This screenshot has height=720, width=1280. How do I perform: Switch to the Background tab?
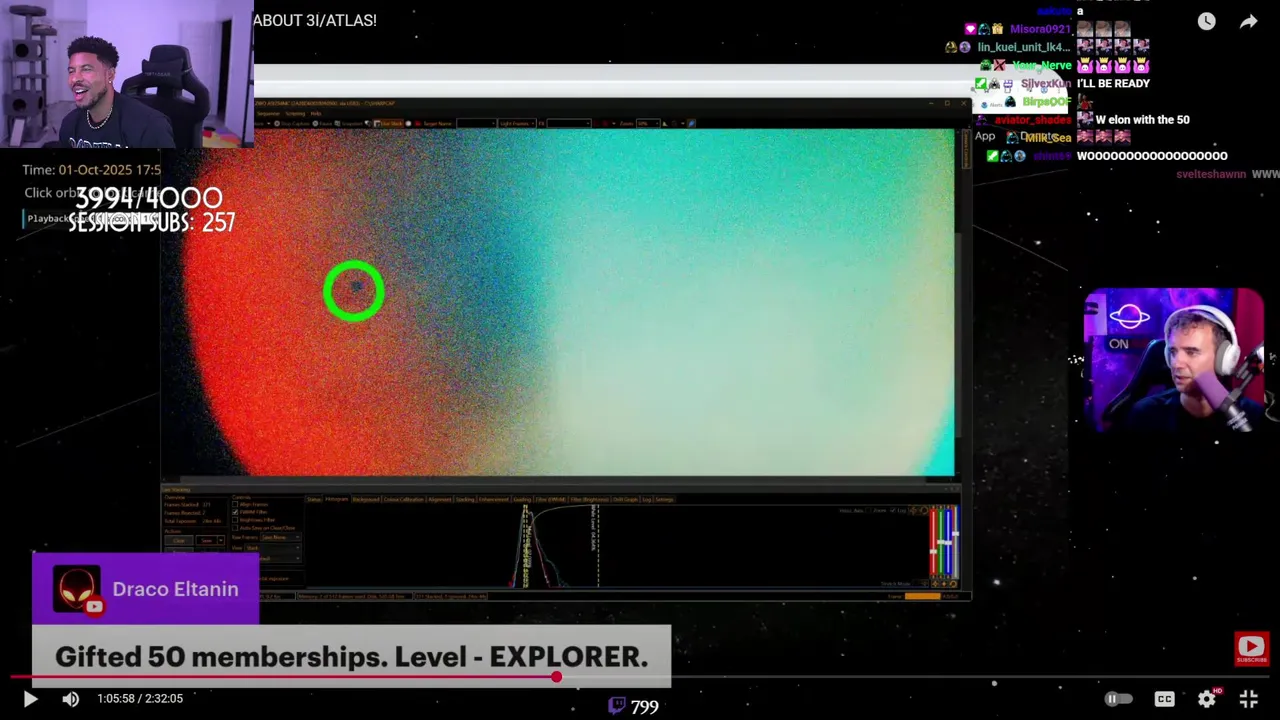[x=366, y=499]
